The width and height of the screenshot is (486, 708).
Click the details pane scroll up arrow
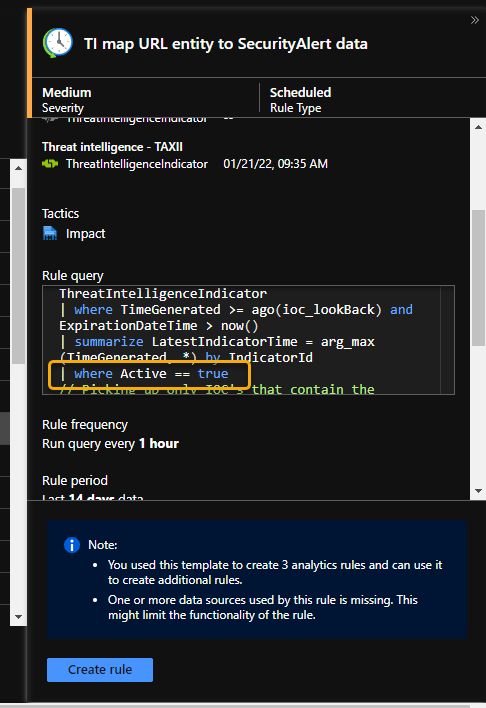coord(478,127)
